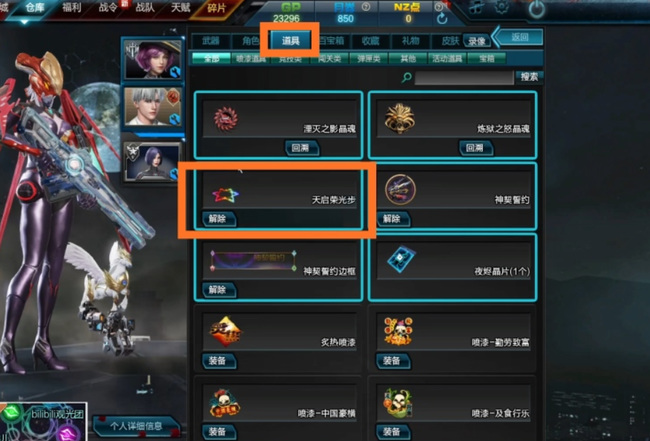Screen dimensions: 650x441
Task: Click 解除 under 天启荣光步
Action: [218, 219]
